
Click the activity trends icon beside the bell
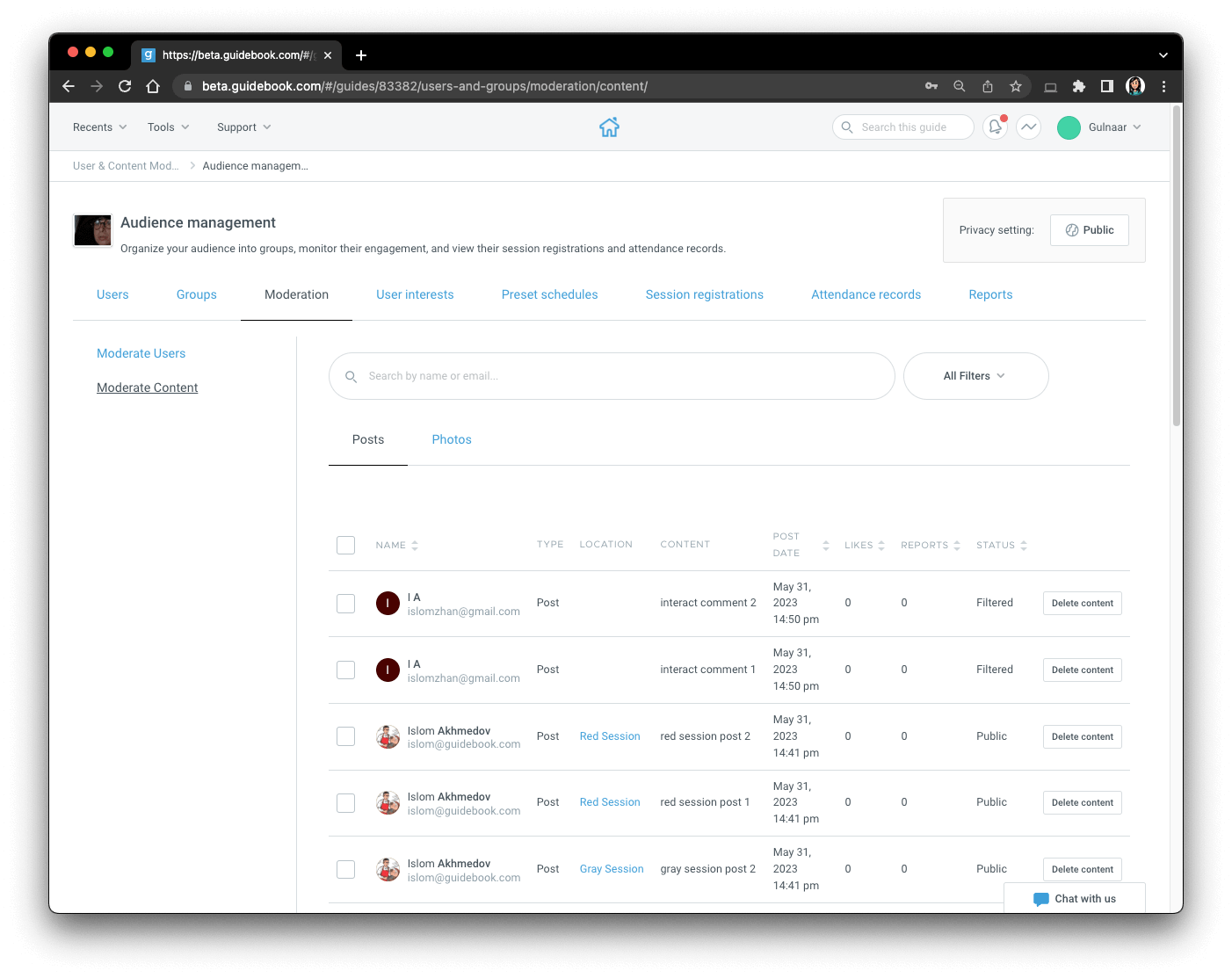tap(1029, 127)
